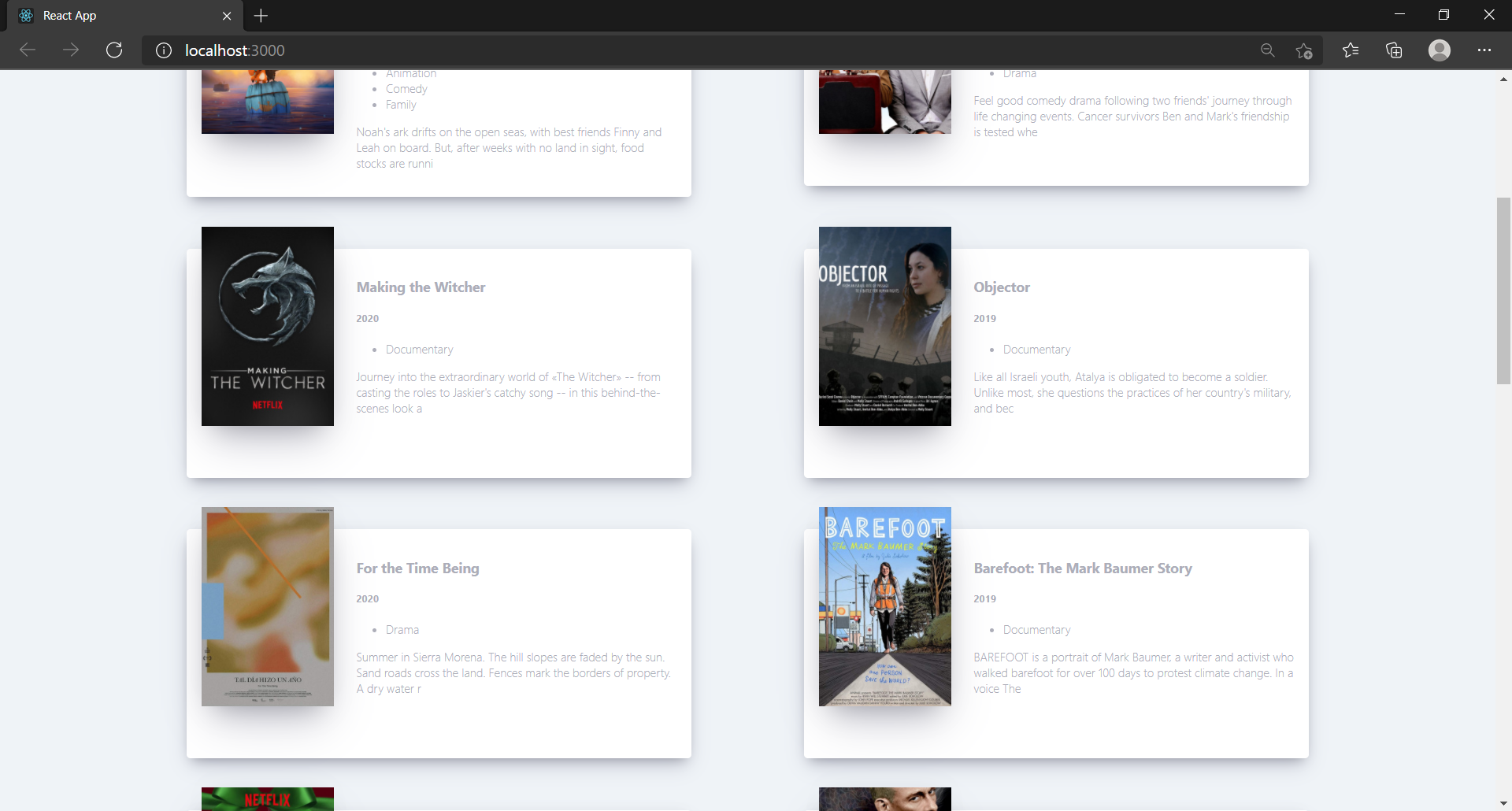Click the Objector description paragraph
The height and width of the screenshot is (811, 1512).
point(1132,393)
